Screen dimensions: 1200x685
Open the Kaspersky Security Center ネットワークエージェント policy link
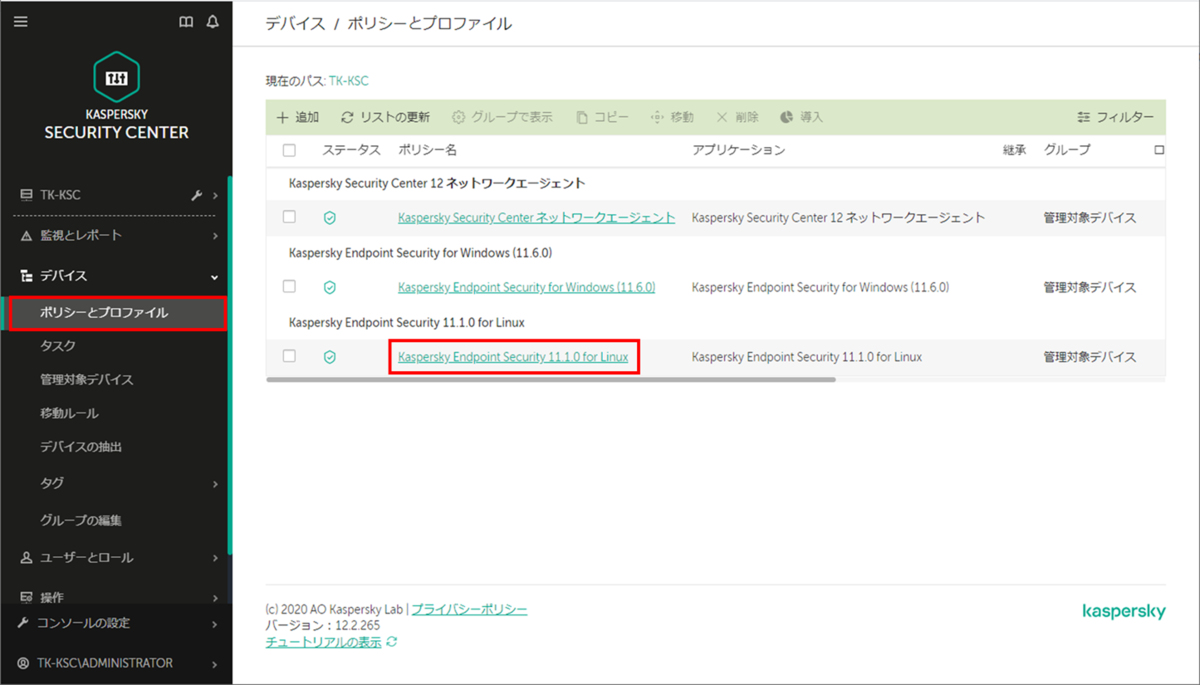pyautogui.click(x=536, y=218)
